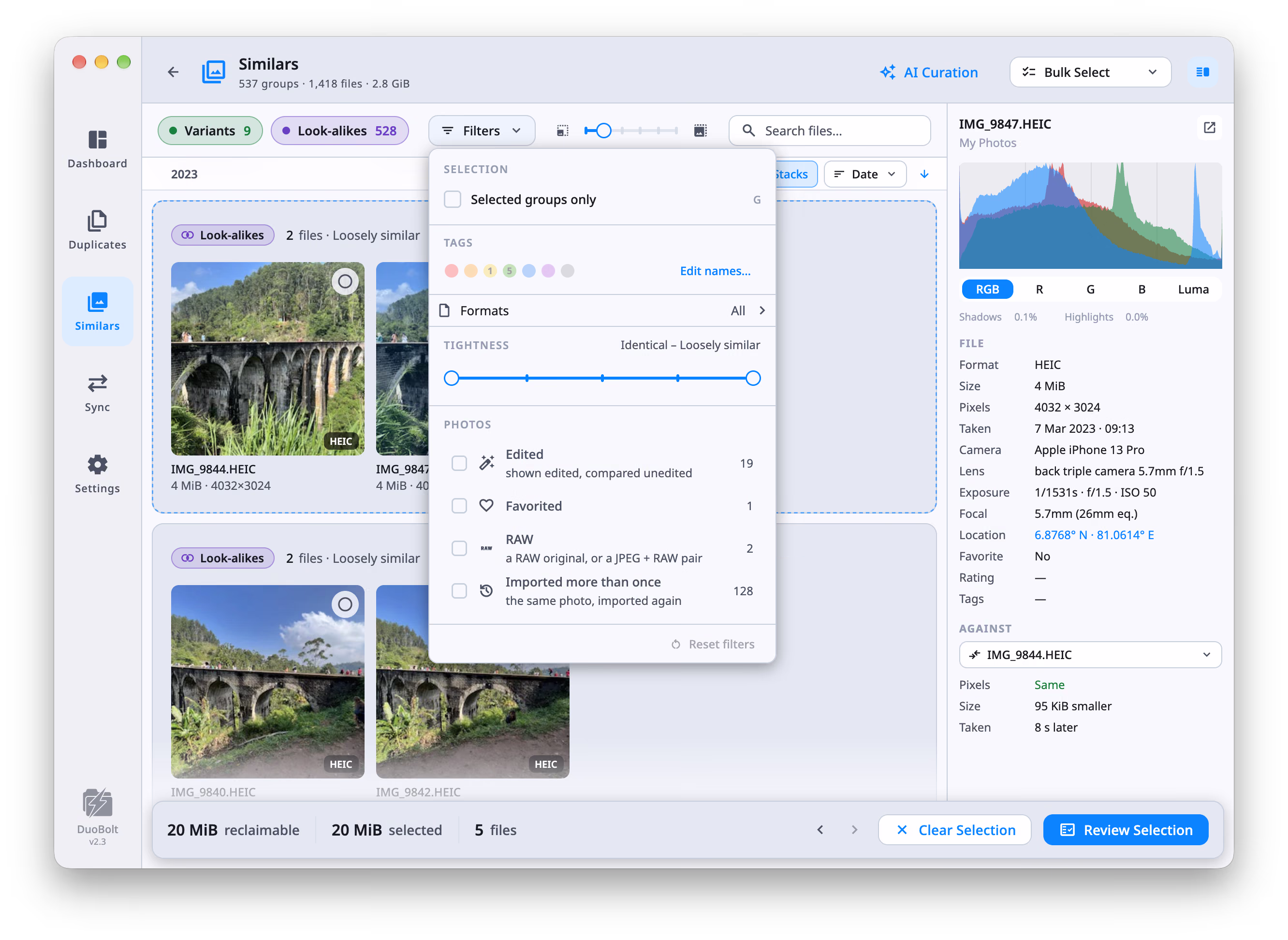The height and width of the screenshot is (940, 1288).
Task: Click the small thumbnail size icon
Action: (562, 131)
